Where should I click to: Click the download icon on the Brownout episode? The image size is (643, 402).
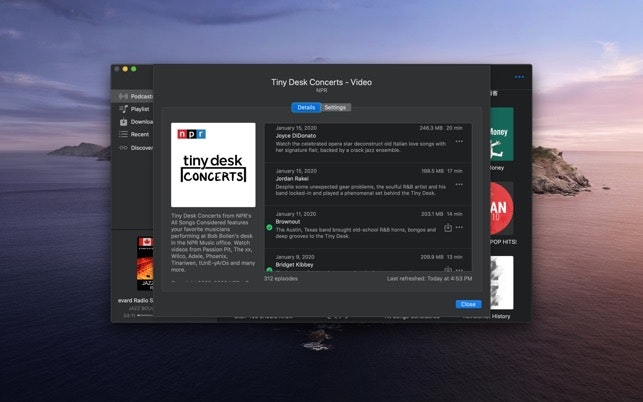(448, 227)
